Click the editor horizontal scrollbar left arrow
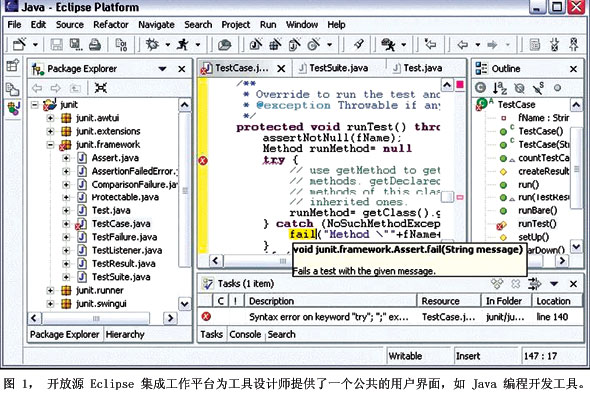Image resolution: width=590 pixels, height=394 pixels. coord(215,260)
